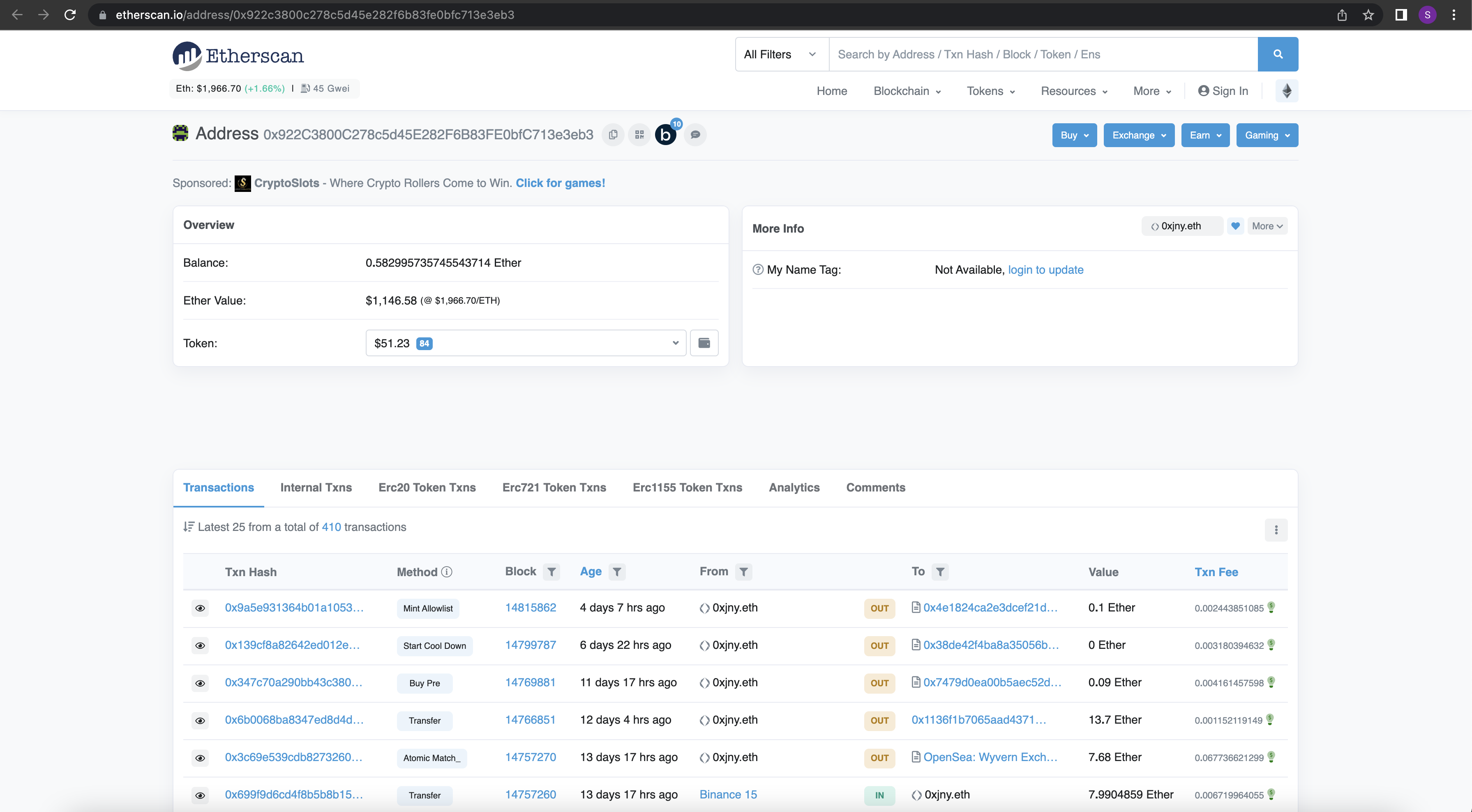Click the Ethereum network diamond icon
This screenshot has height=812, width=1472.
1287,91
